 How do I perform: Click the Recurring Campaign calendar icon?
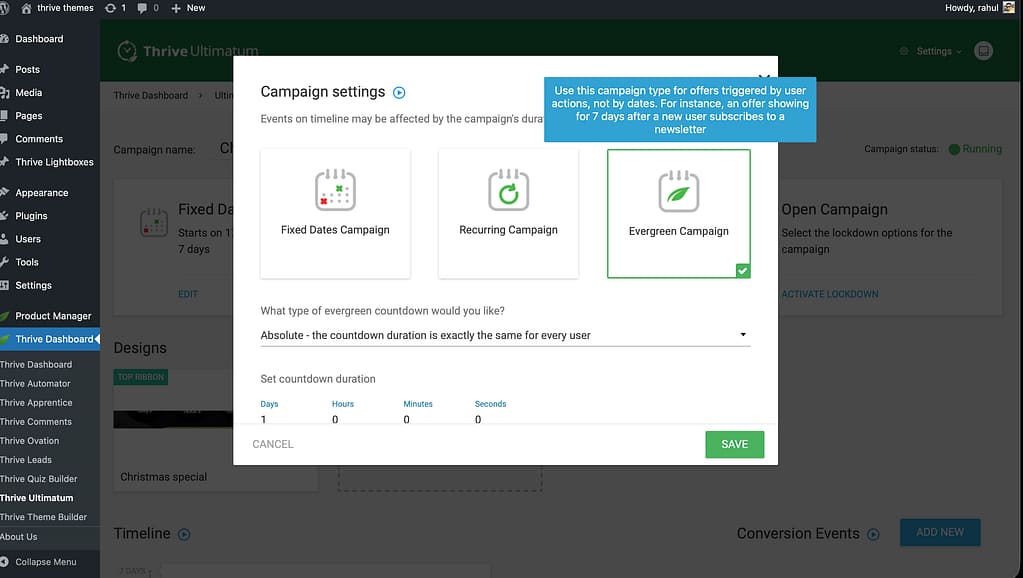(x=508, y=189)
